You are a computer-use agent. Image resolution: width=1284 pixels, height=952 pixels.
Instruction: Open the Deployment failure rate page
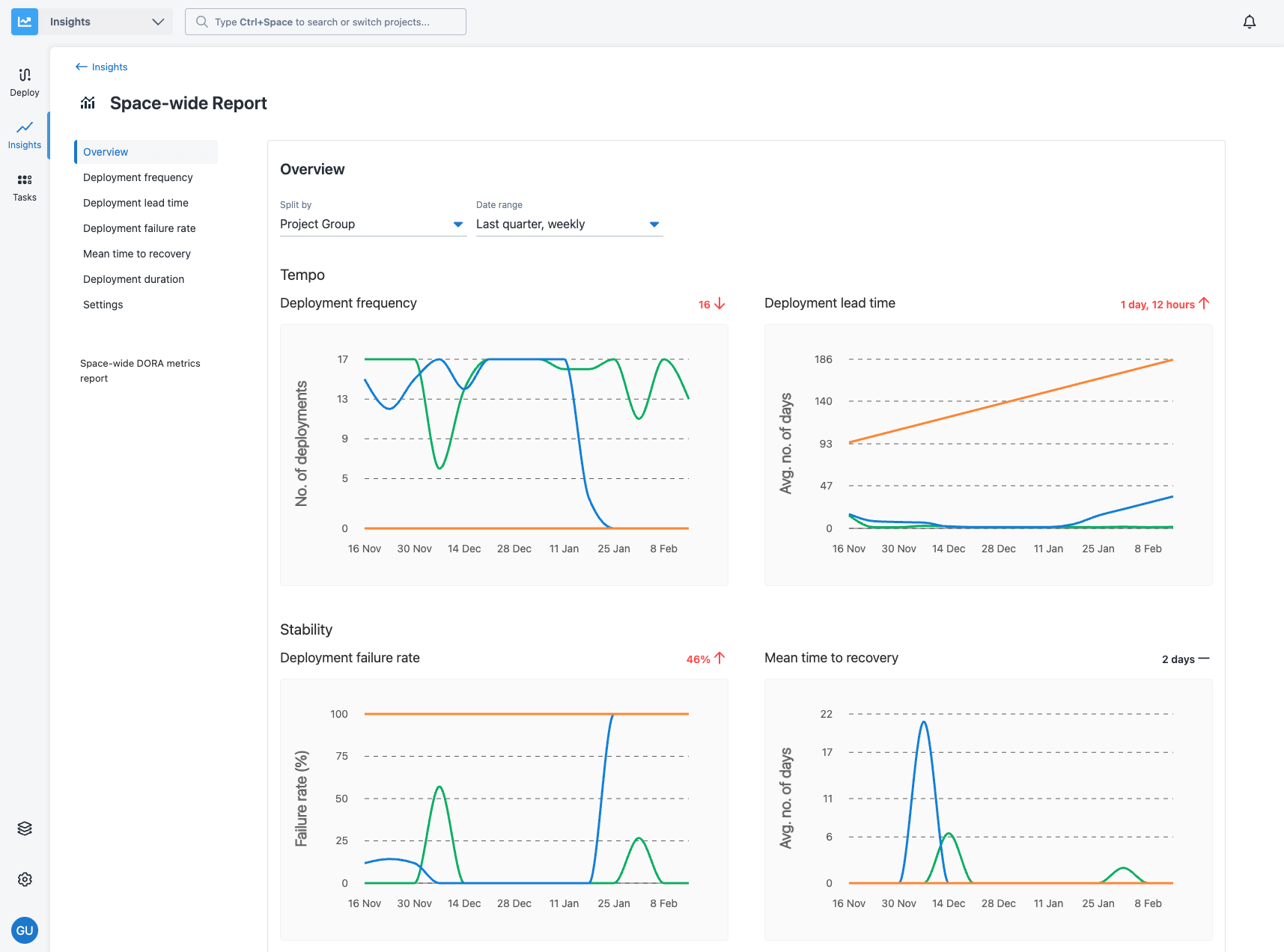coord(139,228)
